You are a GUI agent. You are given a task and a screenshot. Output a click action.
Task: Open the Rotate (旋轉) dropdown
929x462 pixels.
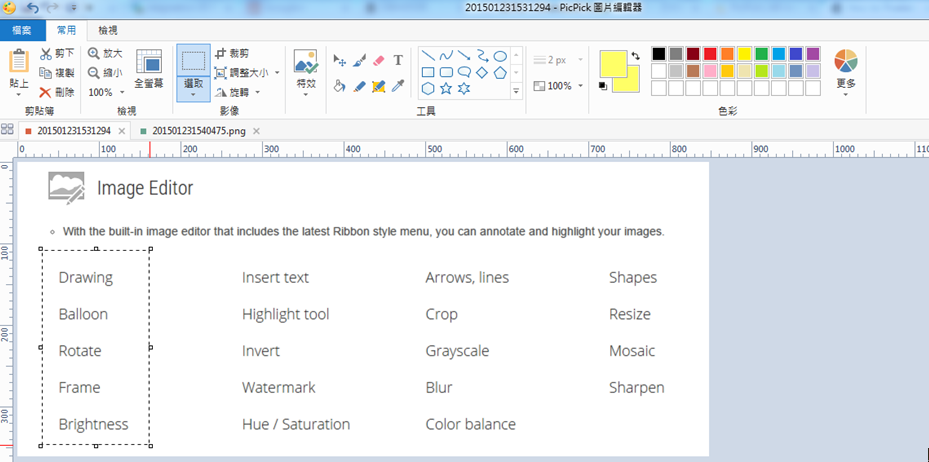[258, 92]
